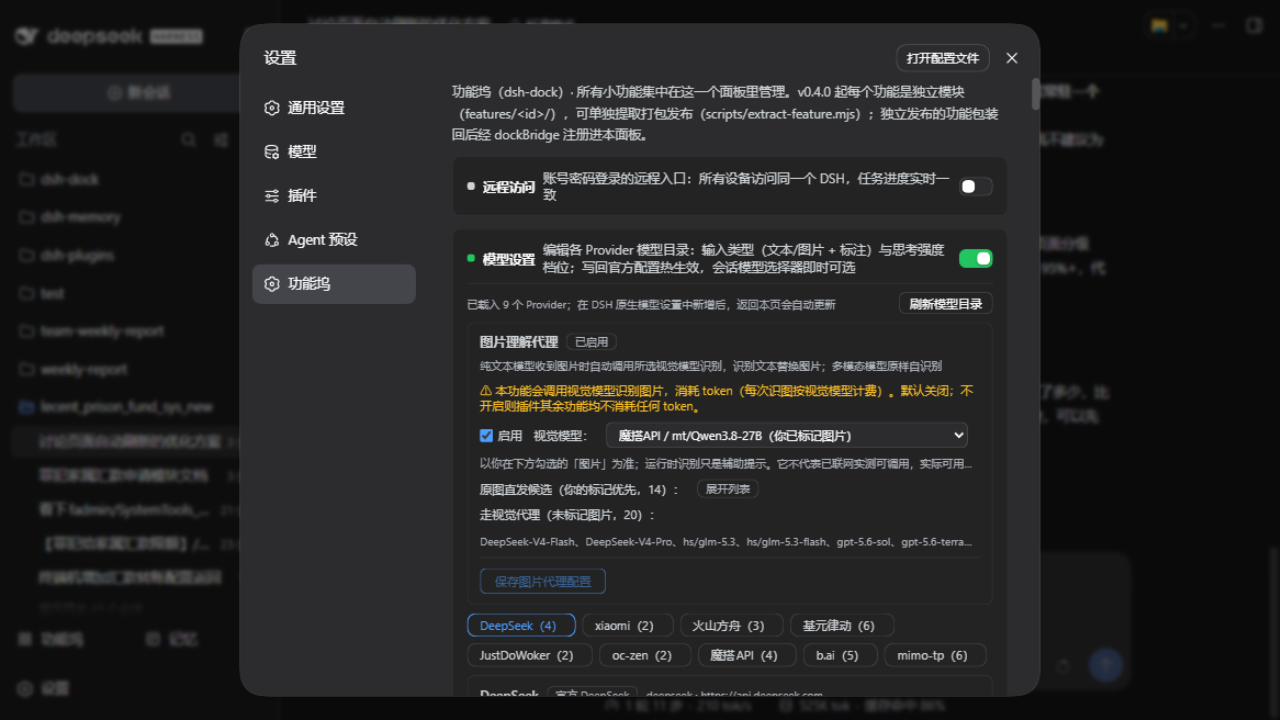
Task: Click the grey status dot beside 远程访问
Action: [x=471, y=186]
